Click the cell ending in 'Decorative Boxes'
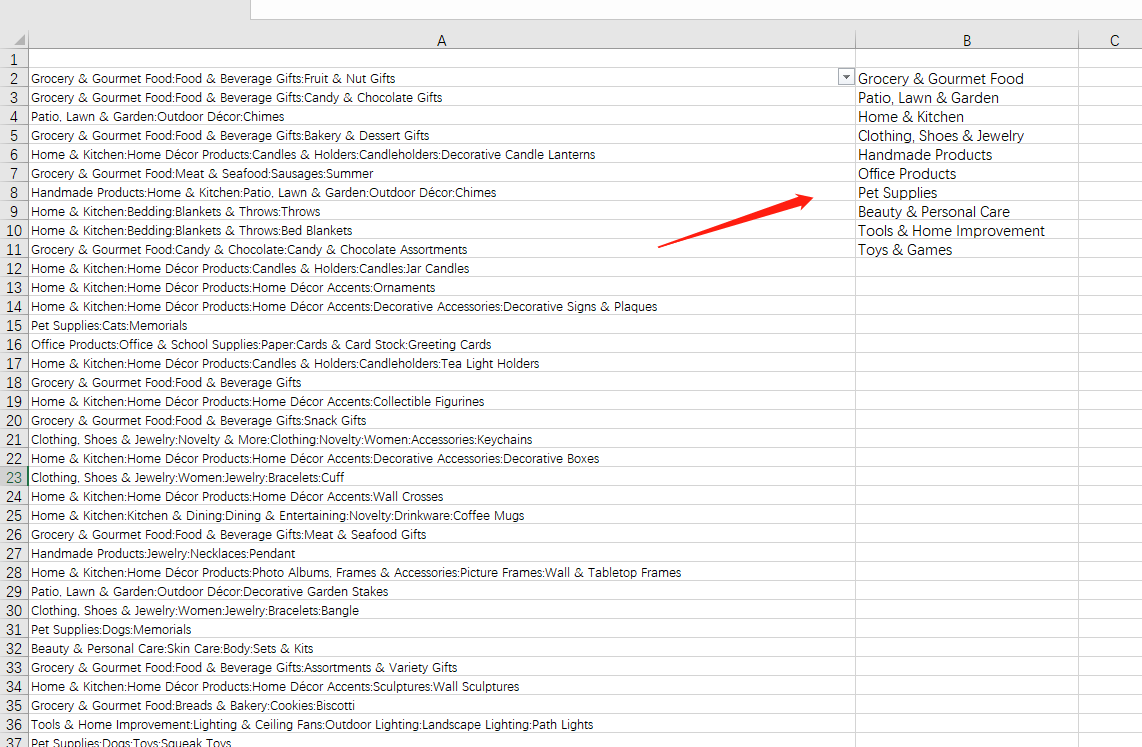 coord(441,458)
